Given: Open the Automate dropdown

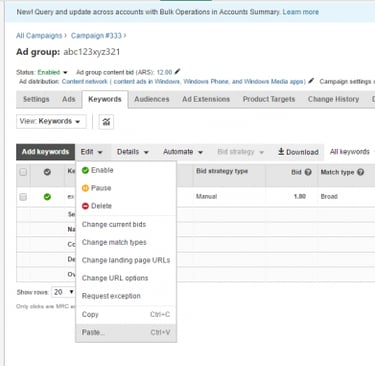Looking at the screenshot, I should (x=183, y=152).
